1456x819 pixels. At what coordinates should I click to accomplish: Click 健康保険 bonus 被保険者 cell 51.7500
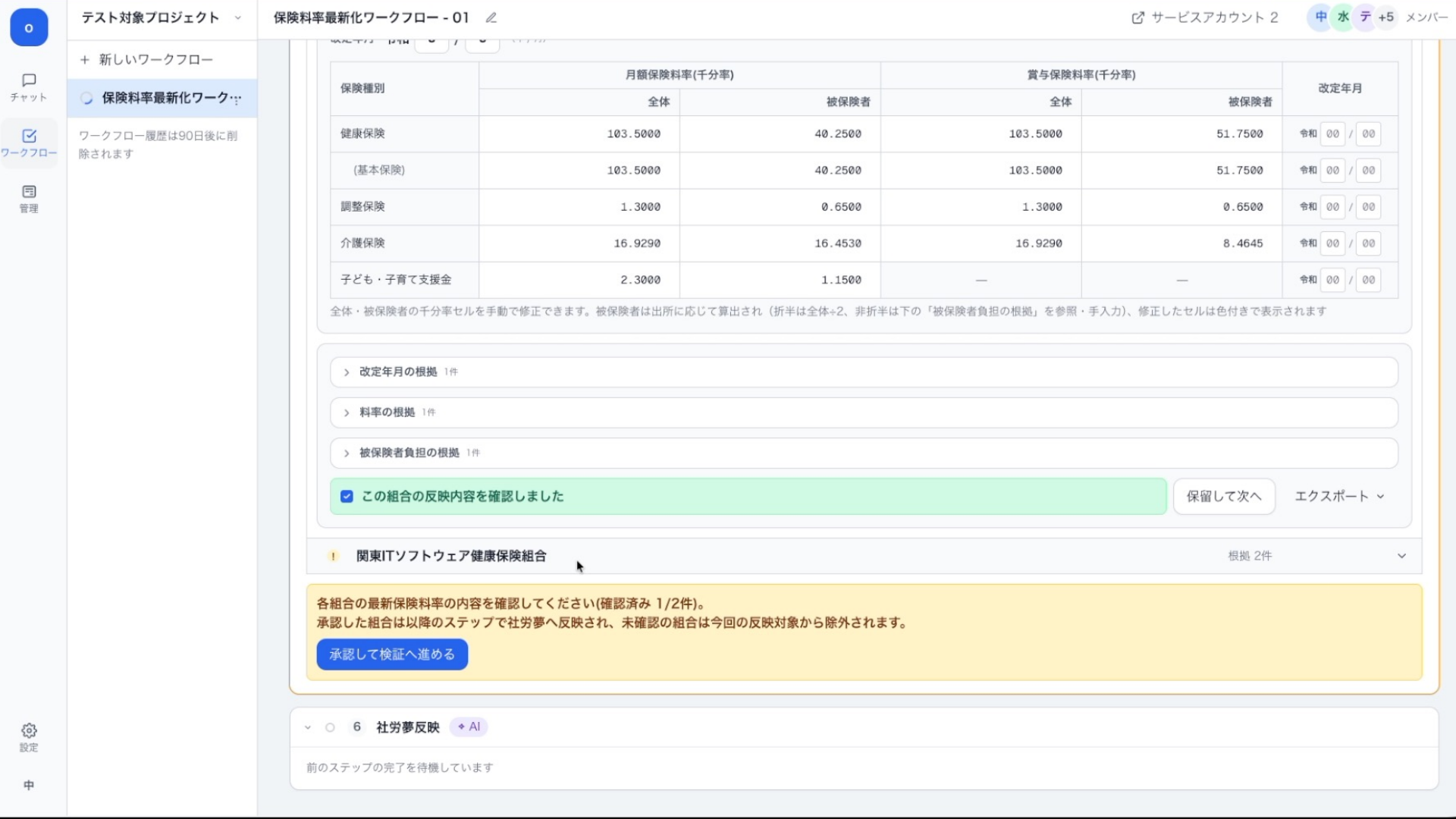pyautogui.click(x=1181, y=133)
